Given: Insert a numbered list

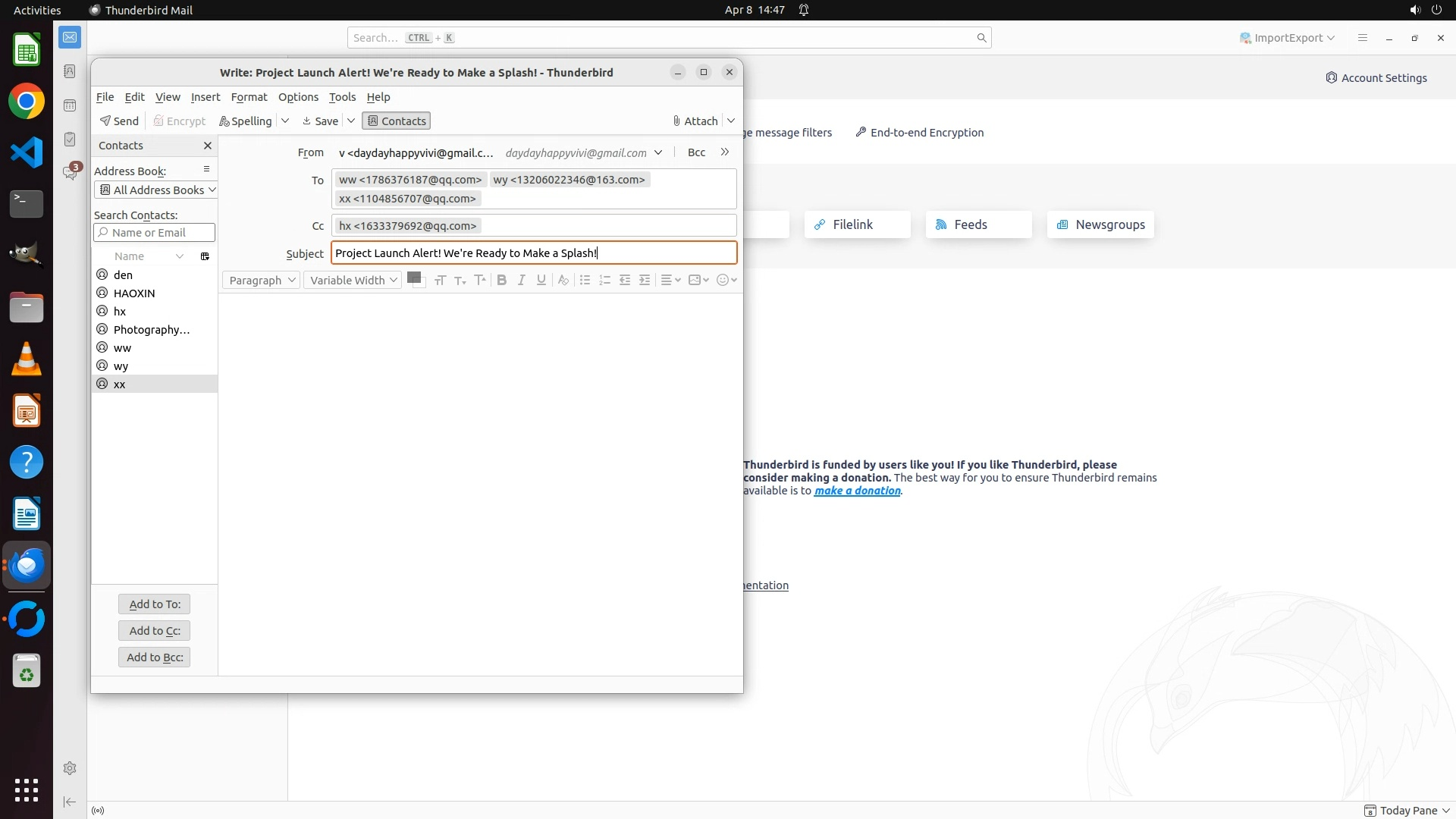Looking at the screenshot, I should pyautogui.click(x=604, y=280).
